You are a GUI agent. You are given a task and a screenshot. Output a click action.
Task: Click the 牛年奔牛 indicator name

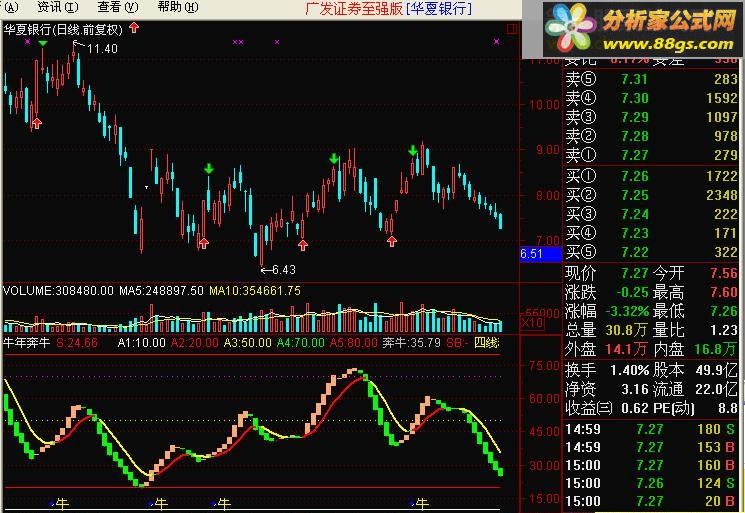[27, 342]
